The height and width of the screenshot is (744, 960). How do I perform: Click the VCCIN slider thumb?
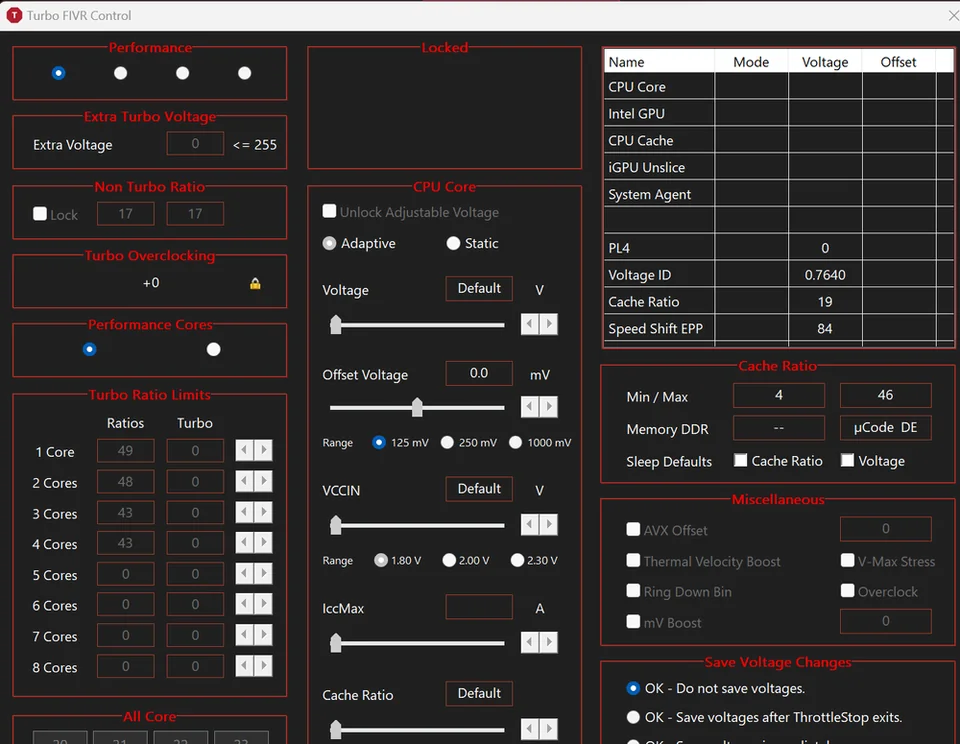336,525
